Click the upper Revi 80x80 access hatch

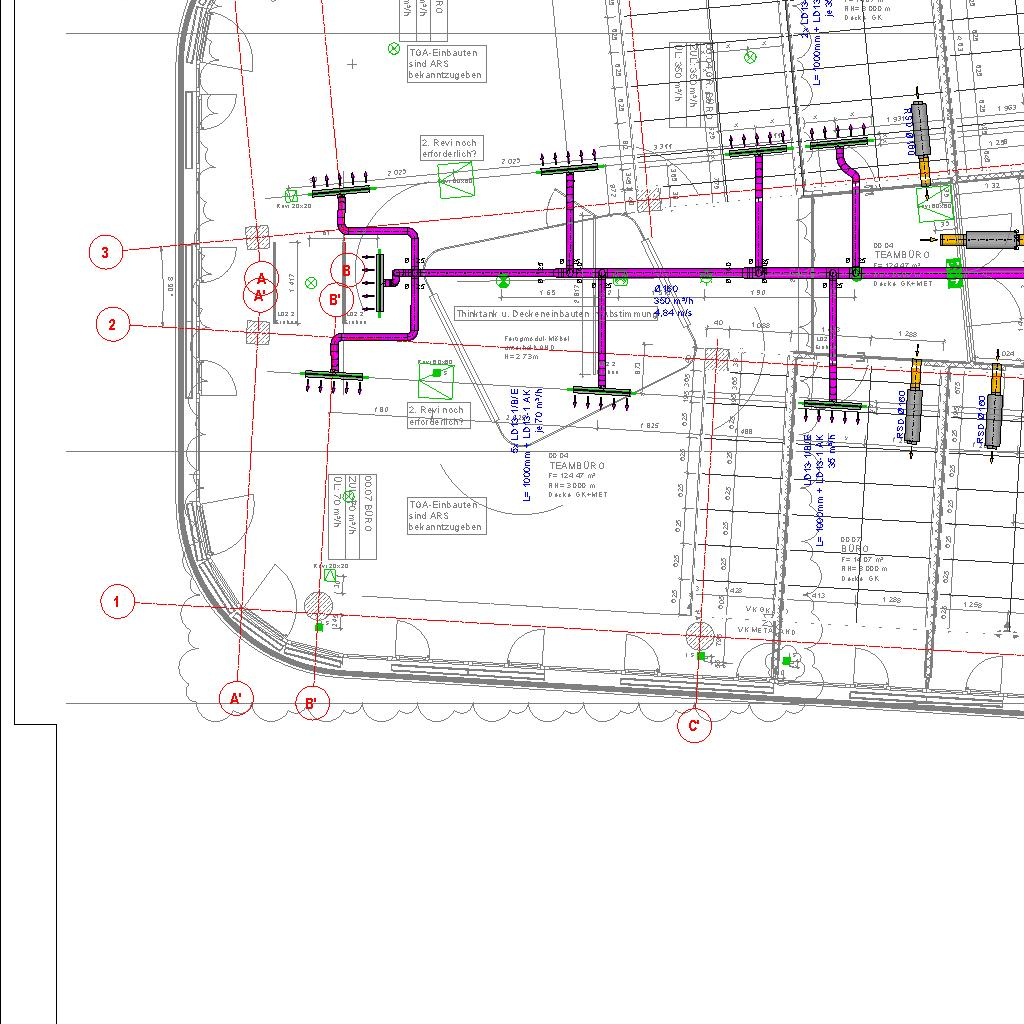pos(456,181)
